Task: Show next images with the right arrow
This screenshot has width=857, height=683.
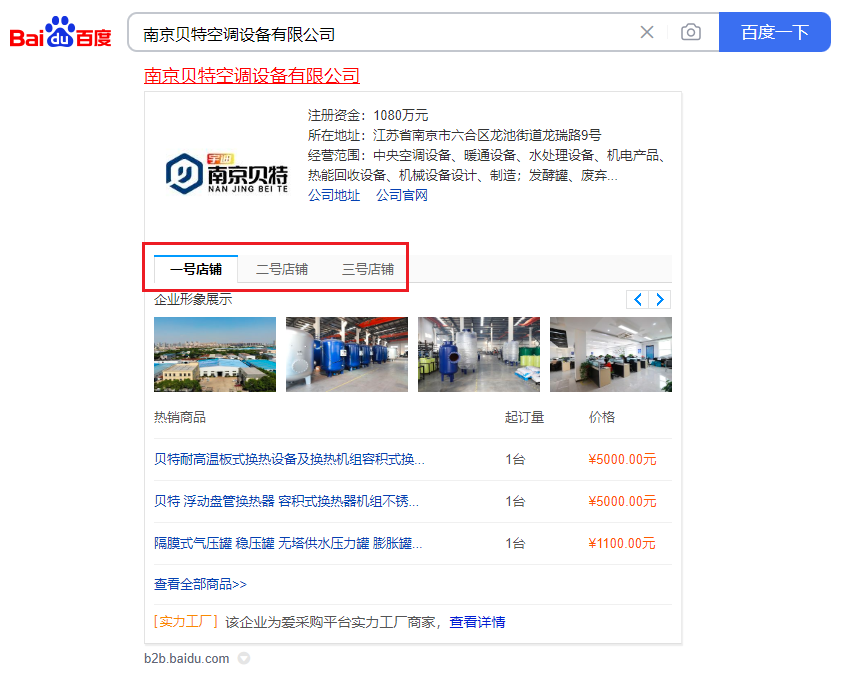Action: point(660,299)
